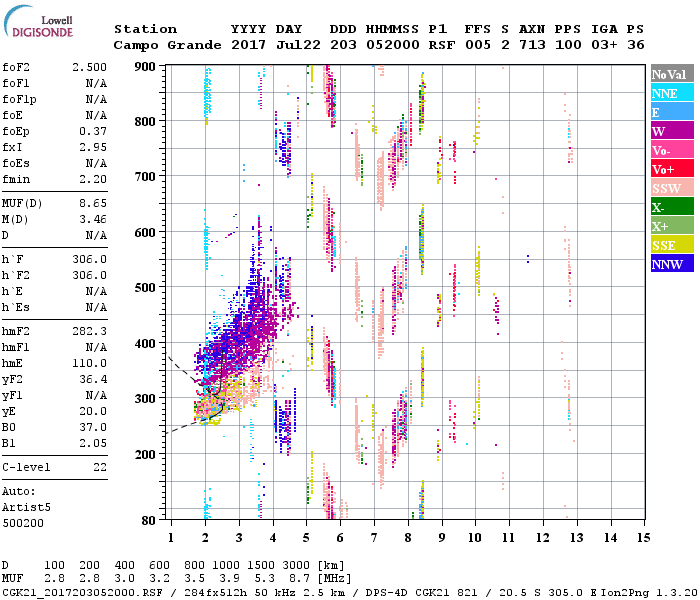The height and width of the screenshot is (600, 700).
Task: Click the 900 km height axis label
Action: [x=147, y=66]
